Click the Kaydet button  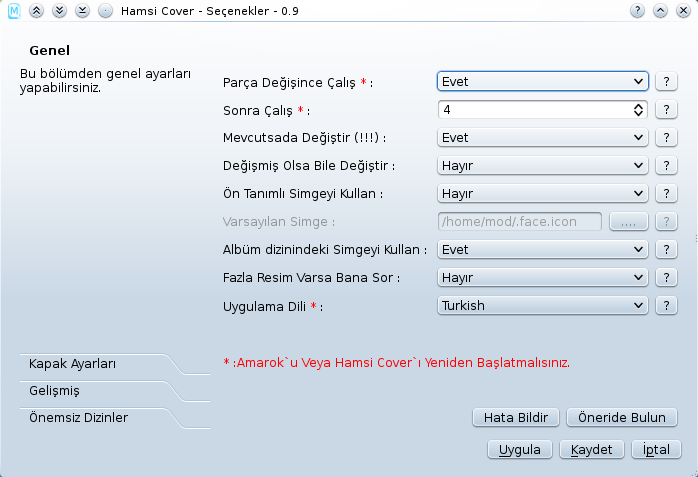coord(592,450)
